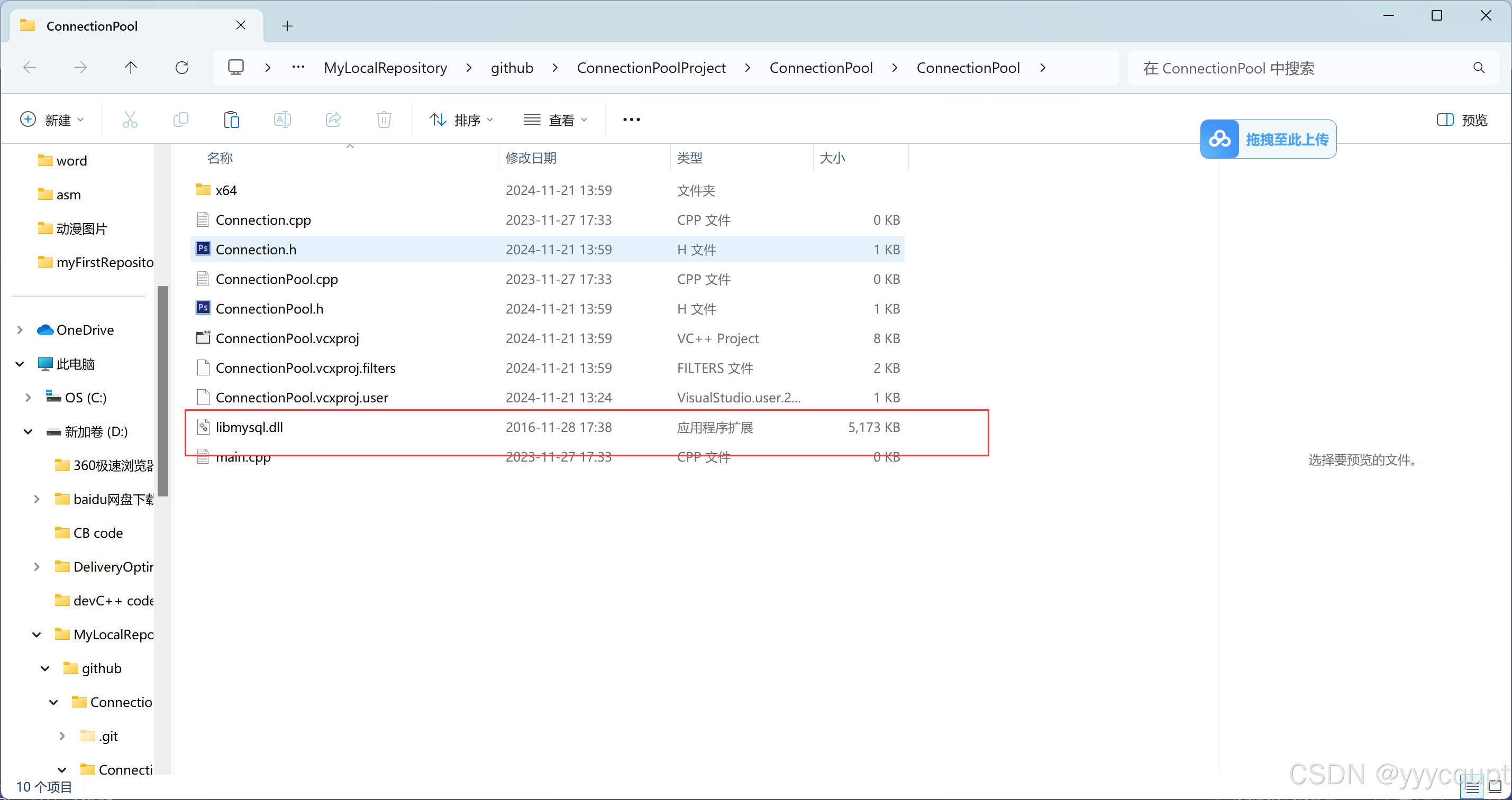Open the x64 folder icon
1512x800 pixels.
[203, 189]
